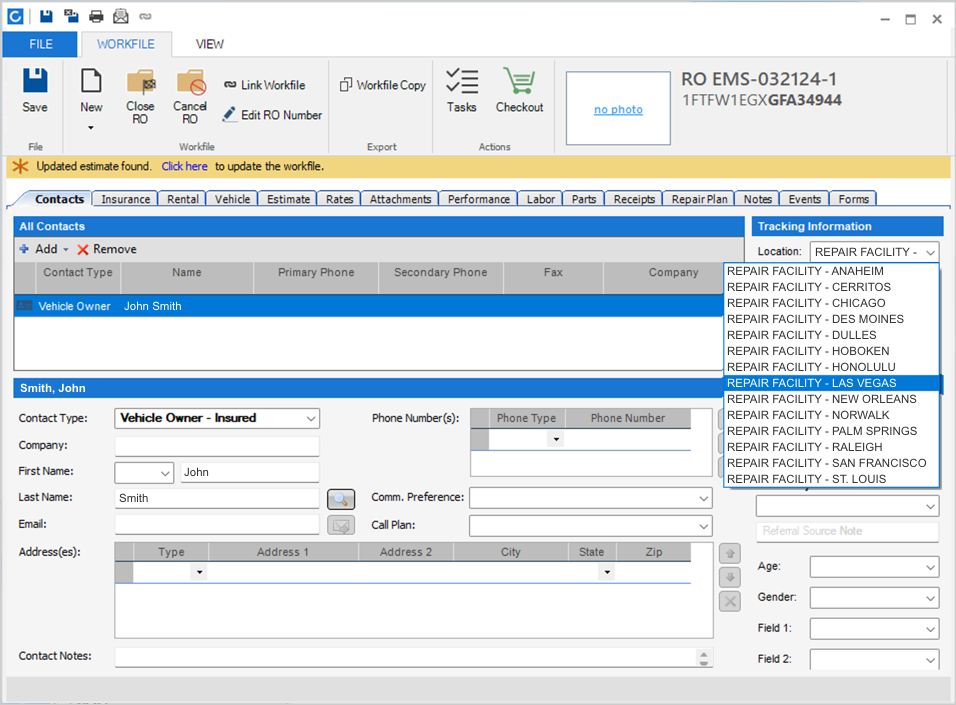Screen dimensions: 956x705
Task: Delete address with X button
Action: 730,601
